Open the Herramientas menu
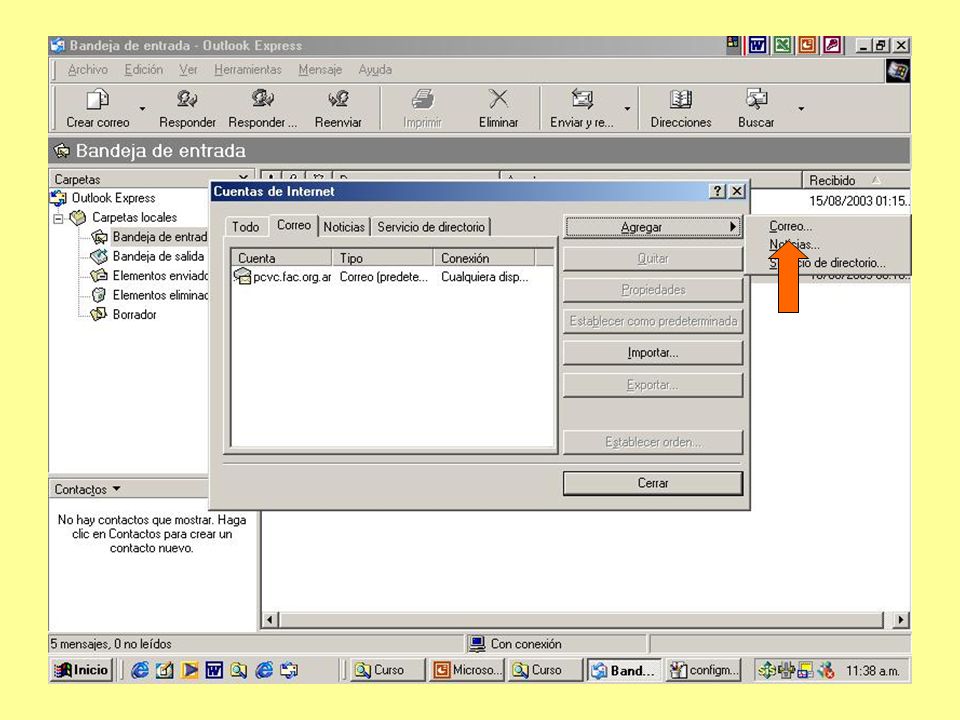The width and height of the screenshot is (960, 720). (x=248, y=70)
